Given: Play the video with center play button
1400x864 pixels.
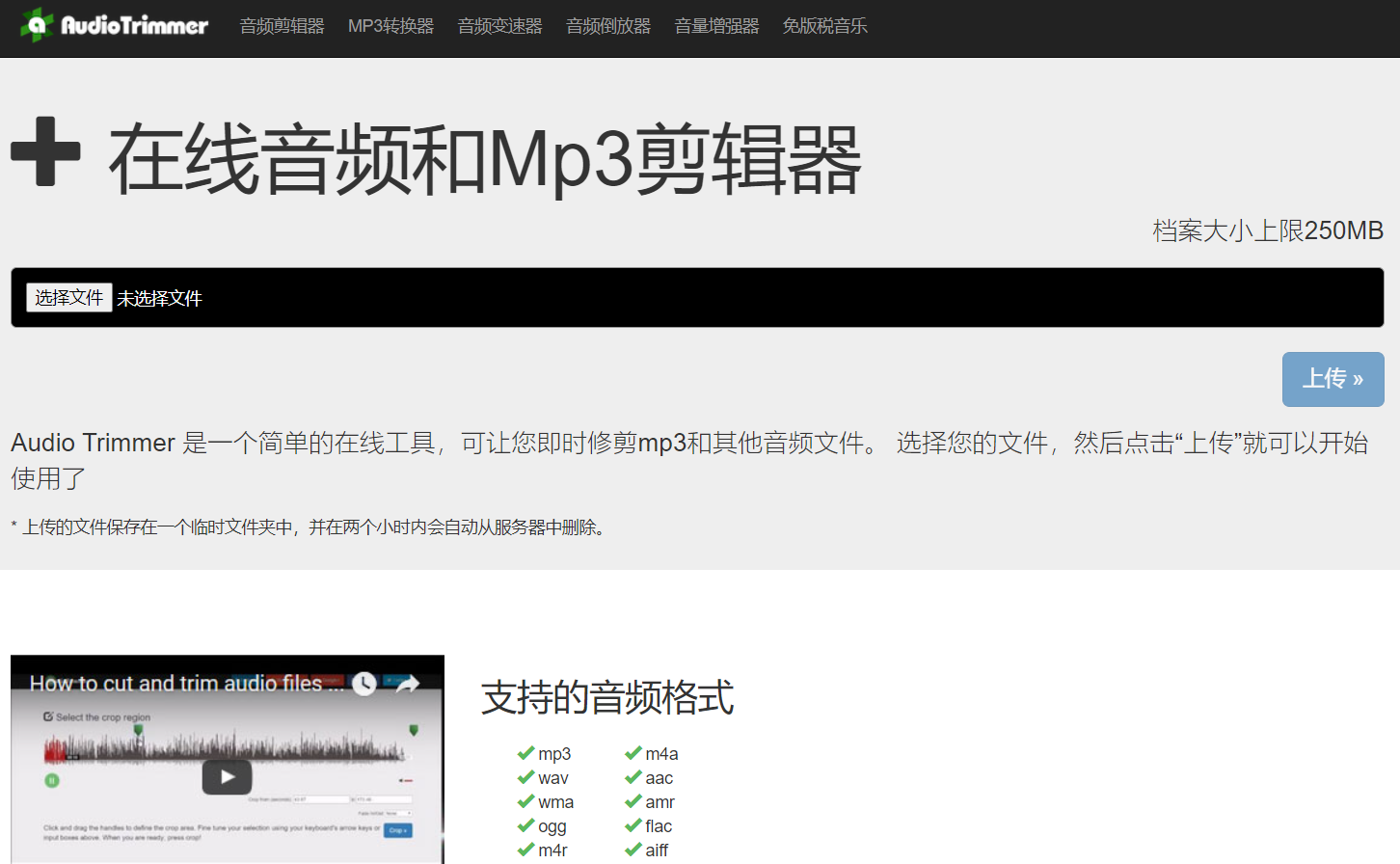Looking at the screenshot, I should pos(227,776).
